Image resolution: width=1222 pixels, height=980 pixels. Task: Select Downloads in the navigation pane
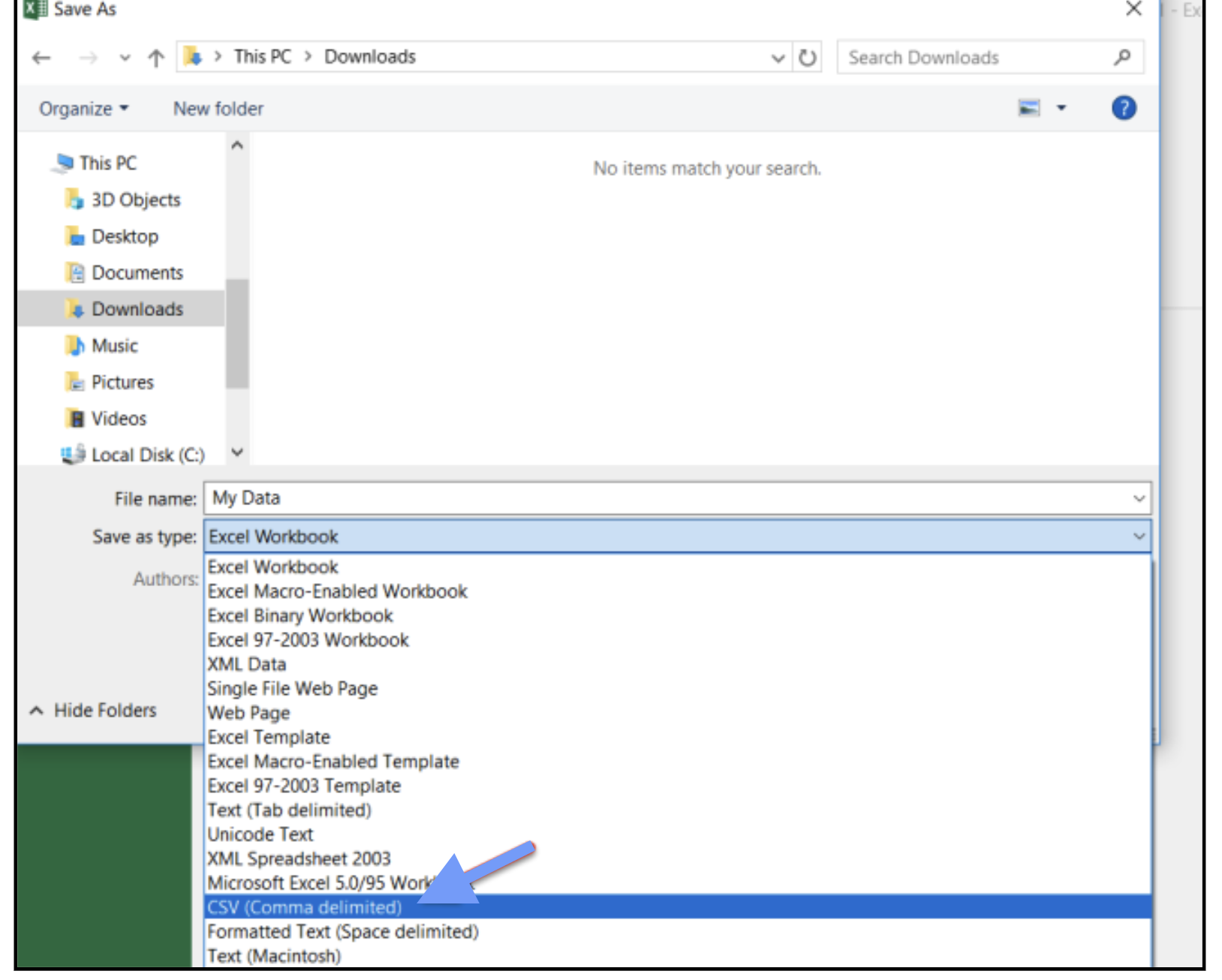click(x=121, y=308)
